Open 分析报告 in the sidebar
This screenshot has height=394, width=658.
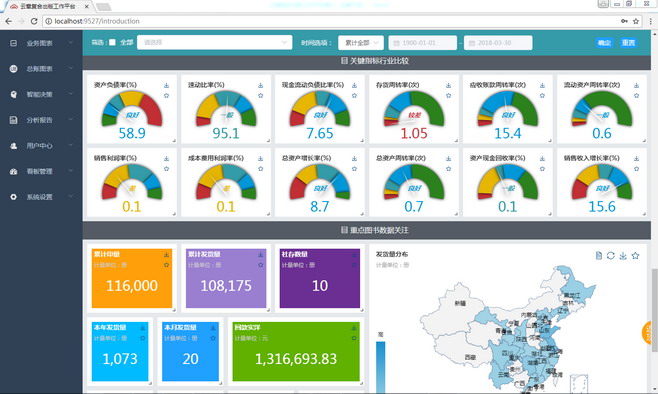click(41, 120)
